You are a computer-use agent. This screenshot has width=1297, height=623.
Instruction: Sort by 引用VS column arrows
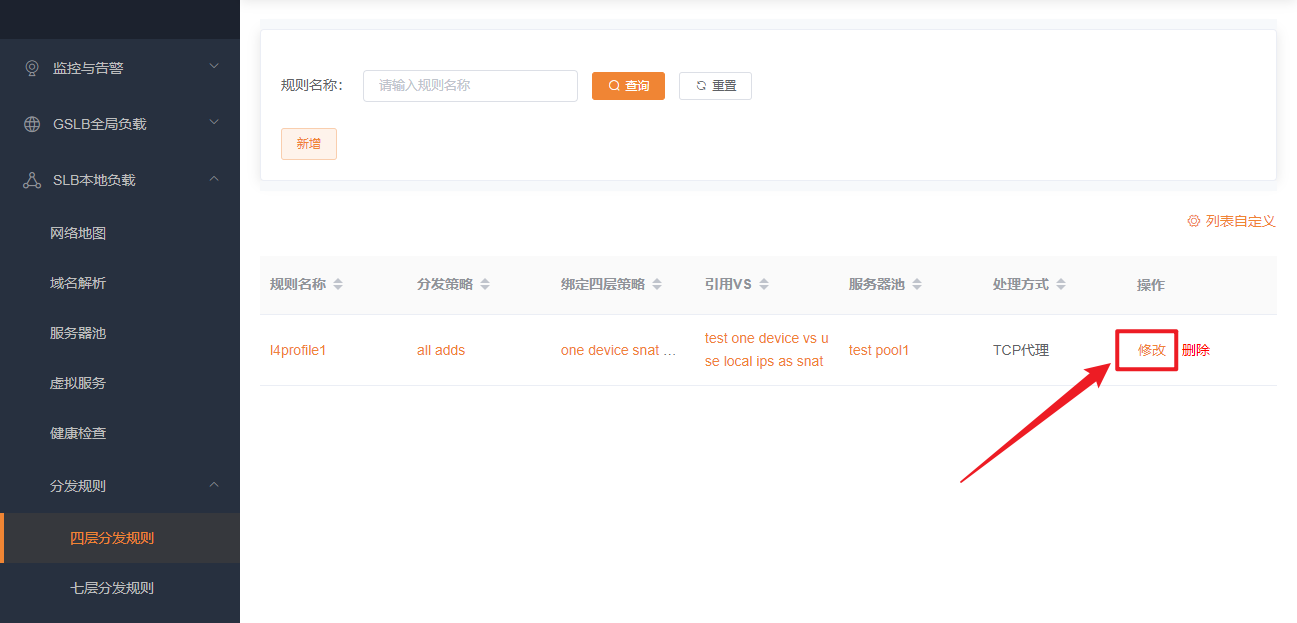(764, 284)
